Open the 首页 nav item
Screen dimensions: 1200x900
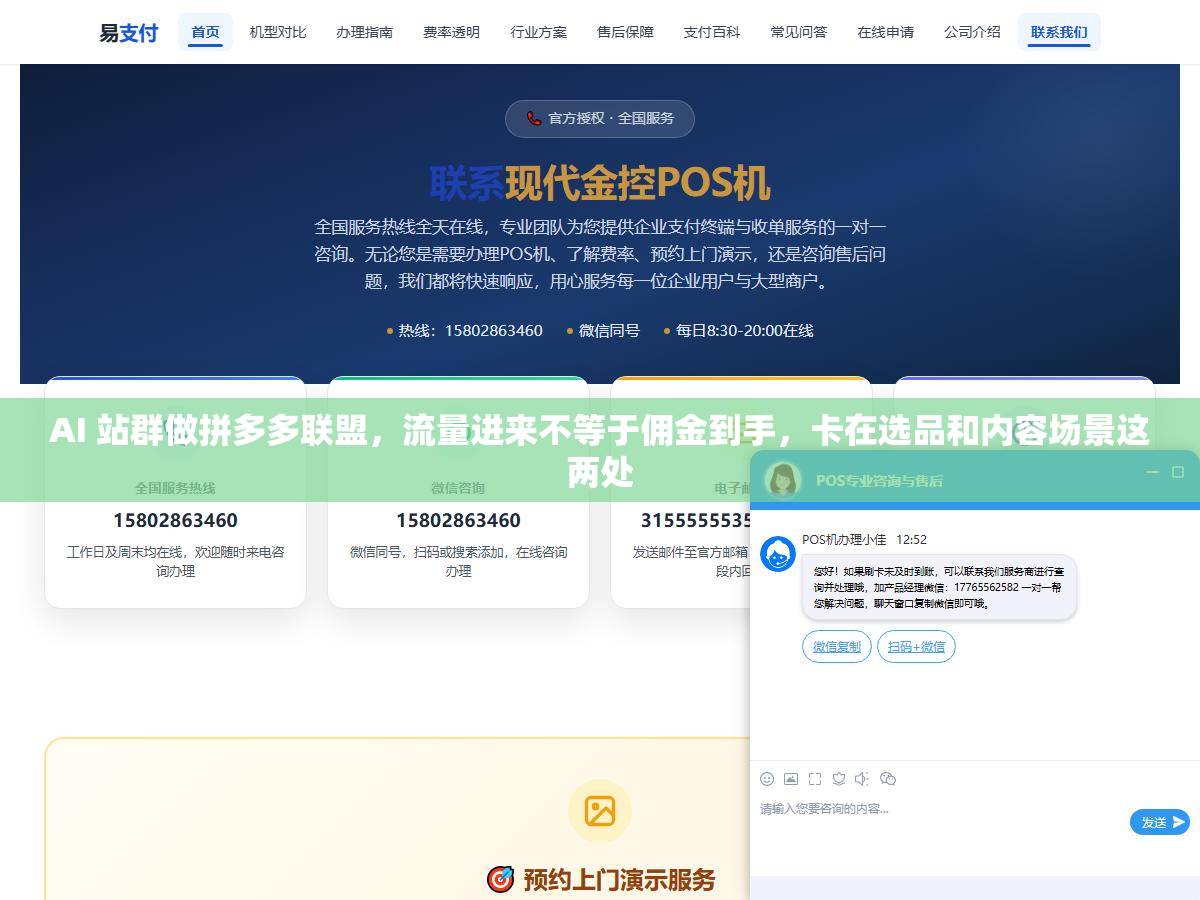[x=206, y=32]
